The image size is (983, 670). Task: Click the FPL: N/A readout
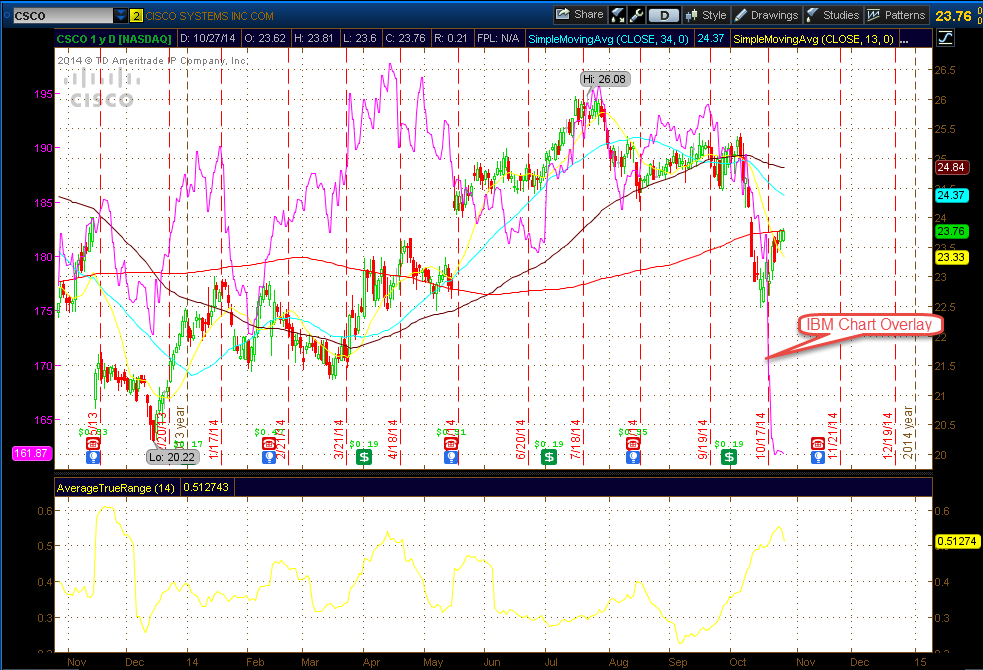(498, 38)
